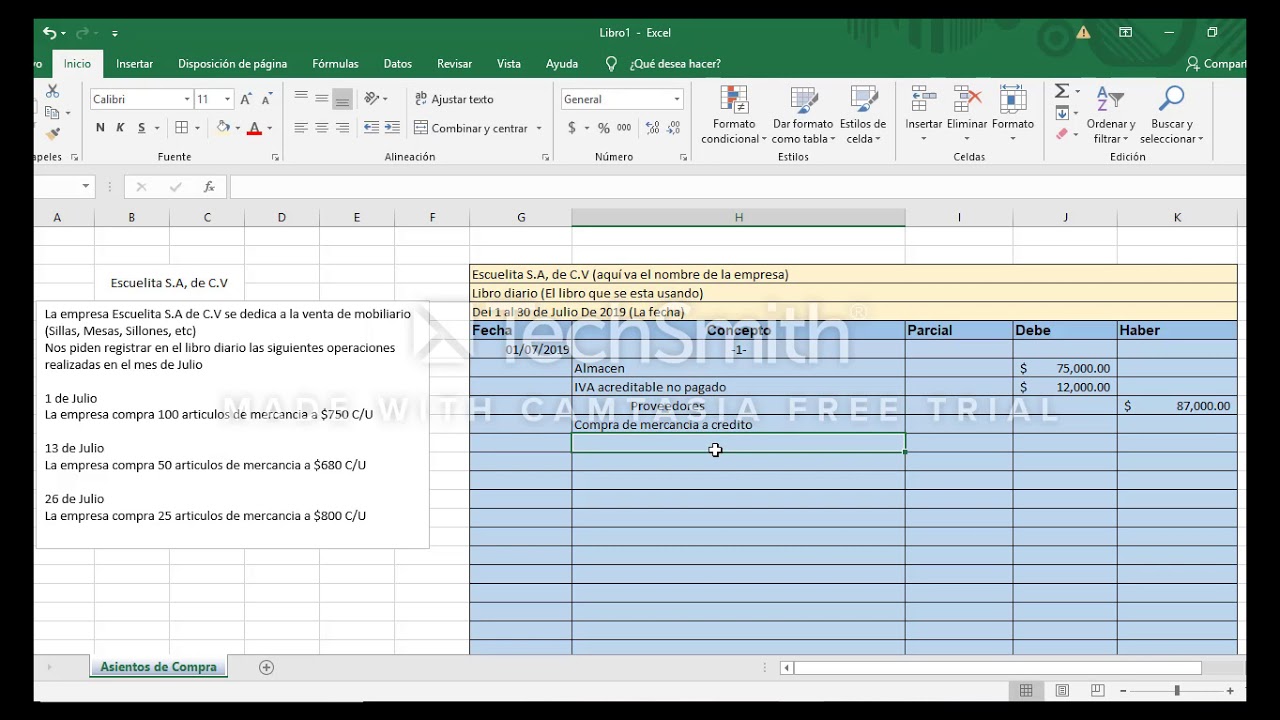
Task: Toggle italic (K) formatting
Action: (120, 128)
